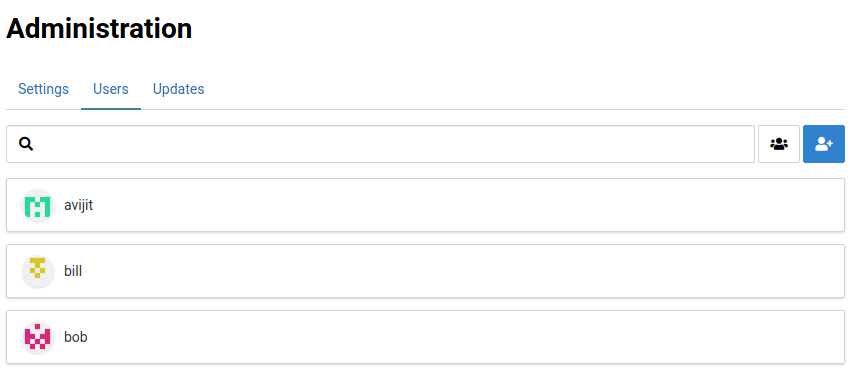Expand the bob user card
The image size is (851, 371).
(x=426, y=337)
